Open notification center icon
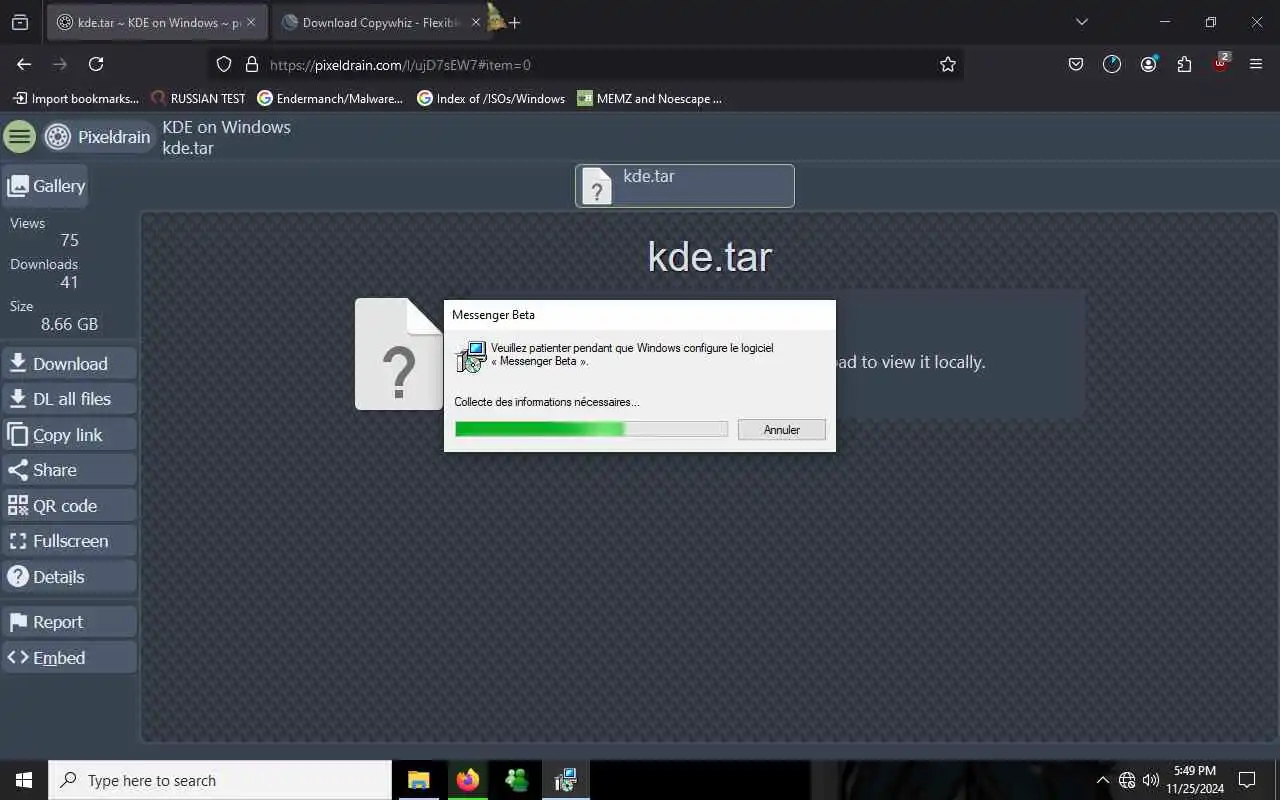This screenshot has height=800, width=1280. pyautogui.click(x=1247, y=780)
